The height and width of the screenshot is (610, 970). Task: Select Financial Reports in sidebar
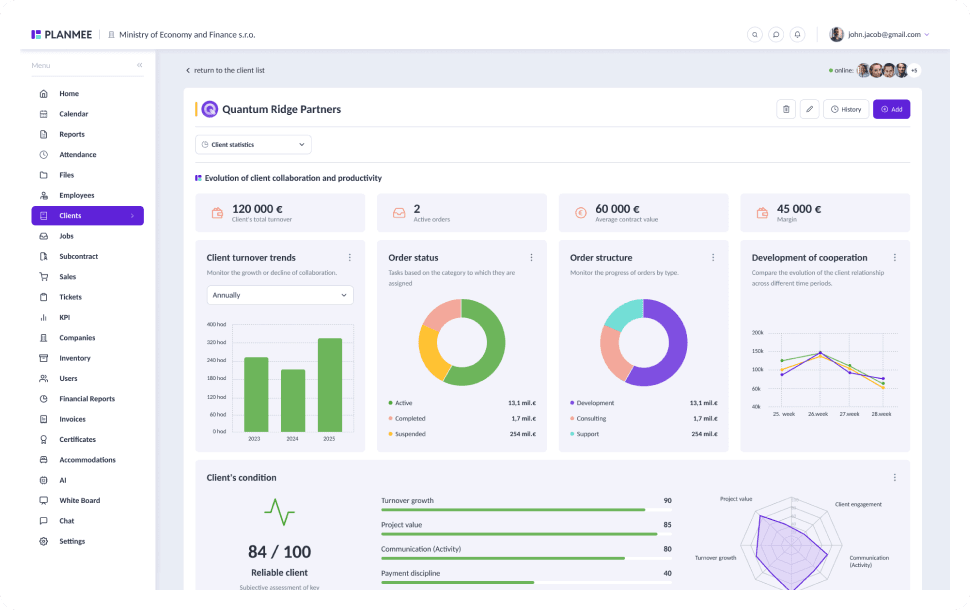click(87, 398)
